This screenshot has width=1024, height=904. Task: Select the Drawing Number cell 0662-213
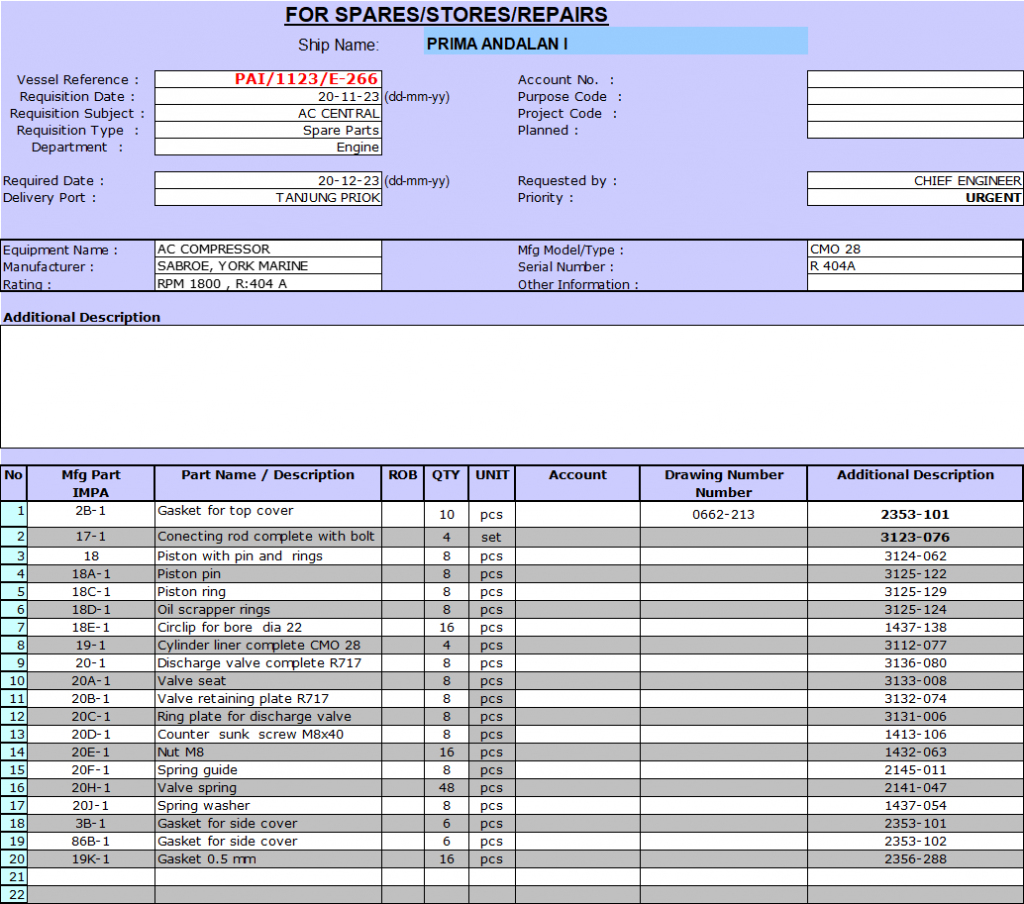click(x=723, y=514)
